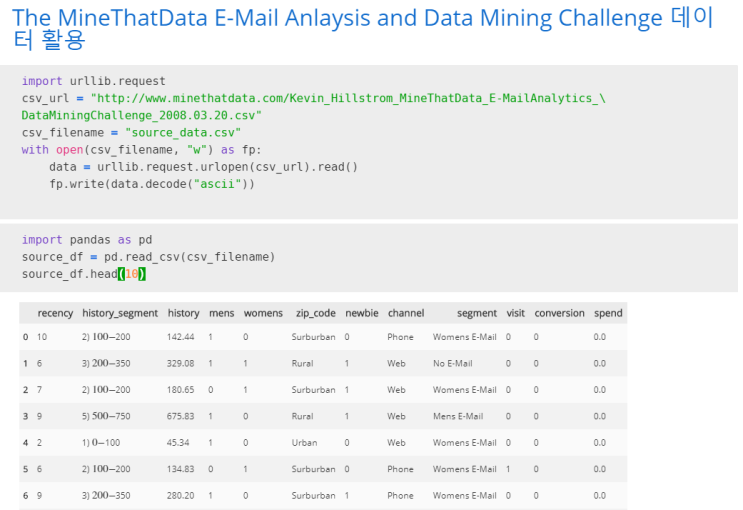Click the history value 675.83
Image resolution: width=743 pixels, height=510 pixels.
pos(181,416)
